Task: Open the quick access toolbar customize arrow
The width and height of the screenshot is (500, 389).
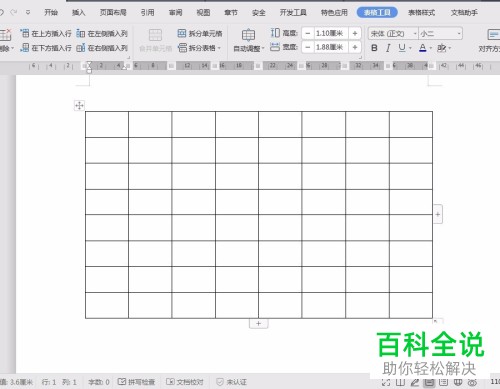Action: point(28,13)
